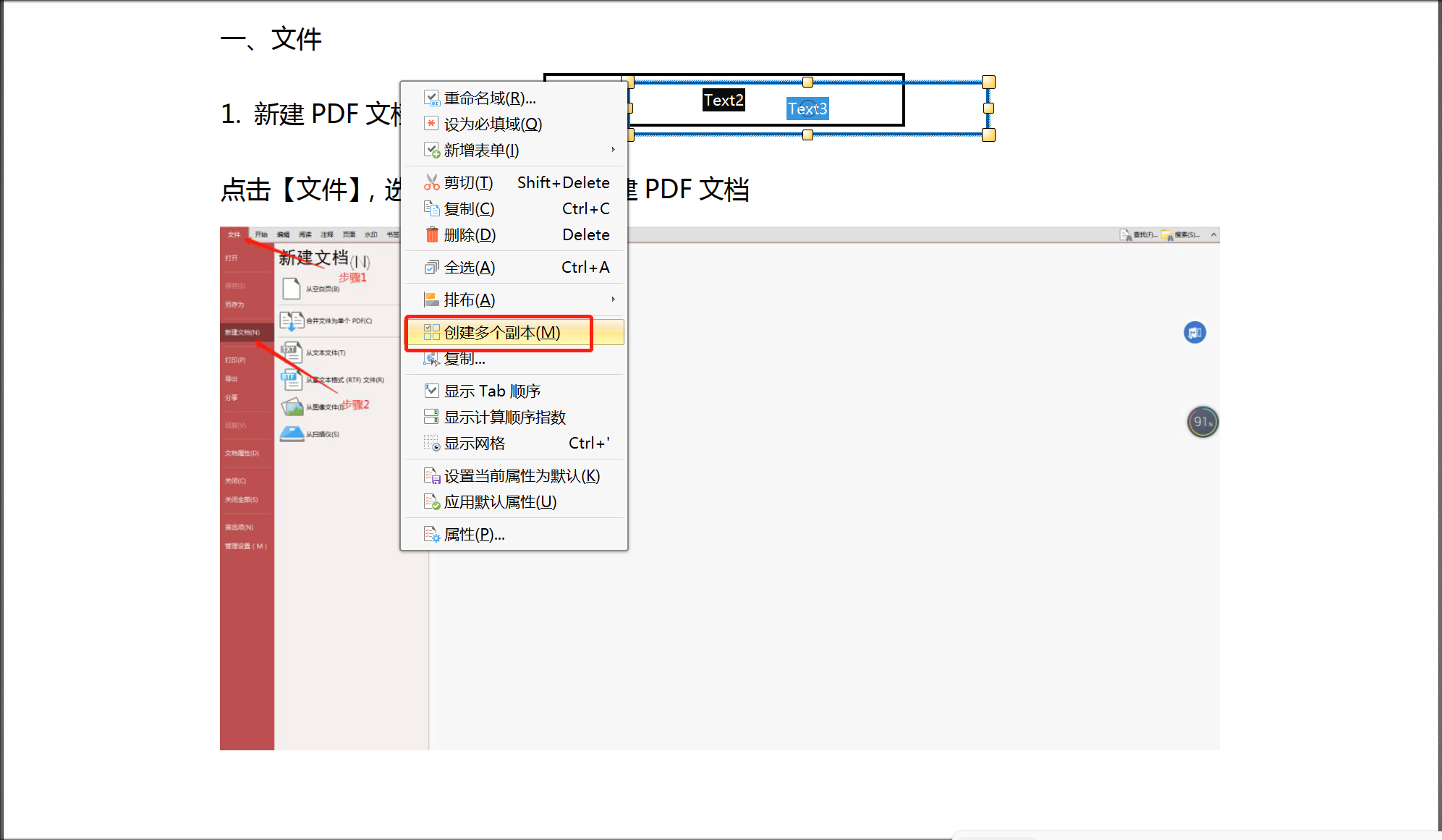1442x840 pixels.
Task: Click the 新建文档(N) panel title
Action: point(325,258)
